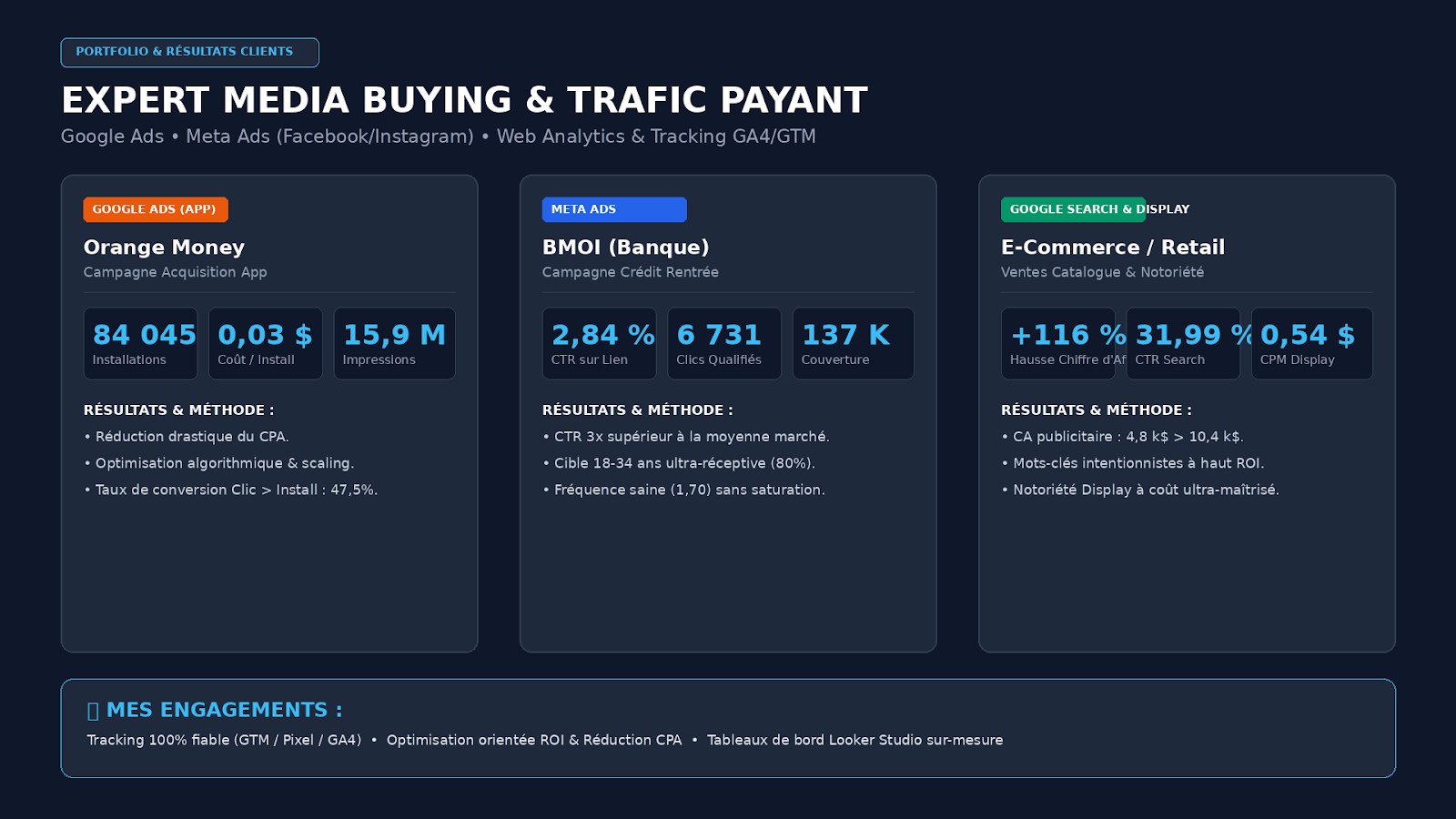
Task: Click the 84 045 Installations stat tile
Action: tap(141, 343)
